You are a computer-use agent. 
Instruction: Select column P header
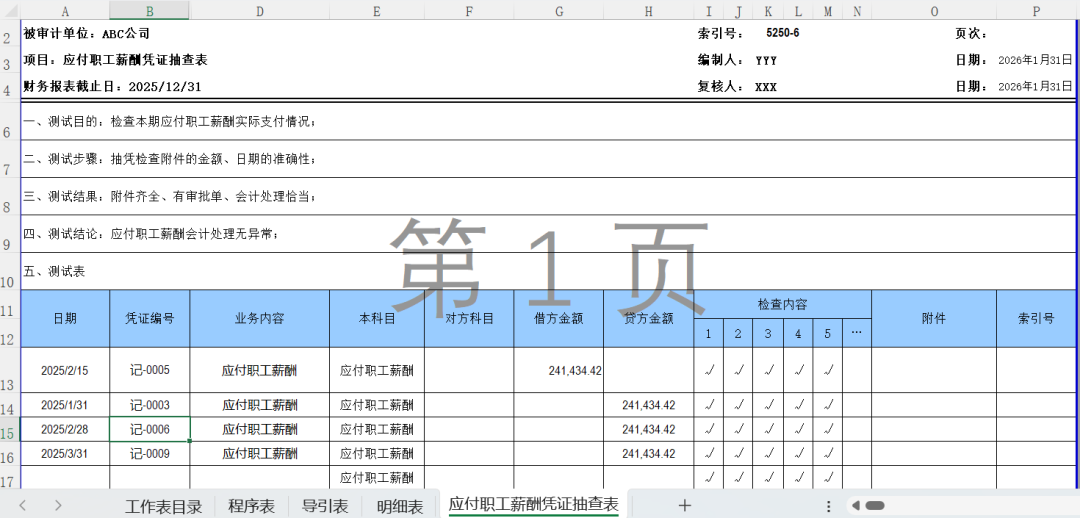point(1037,10)
